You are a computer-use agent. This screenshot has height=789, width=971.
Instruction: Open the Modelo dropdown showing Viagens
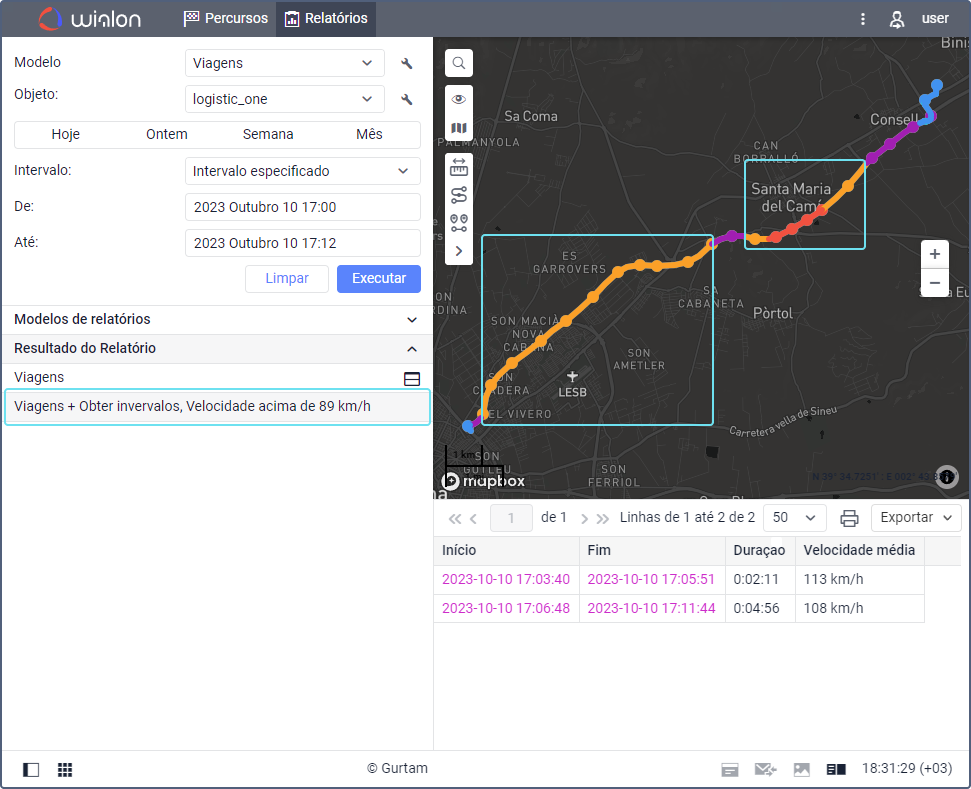click(285, 63)
